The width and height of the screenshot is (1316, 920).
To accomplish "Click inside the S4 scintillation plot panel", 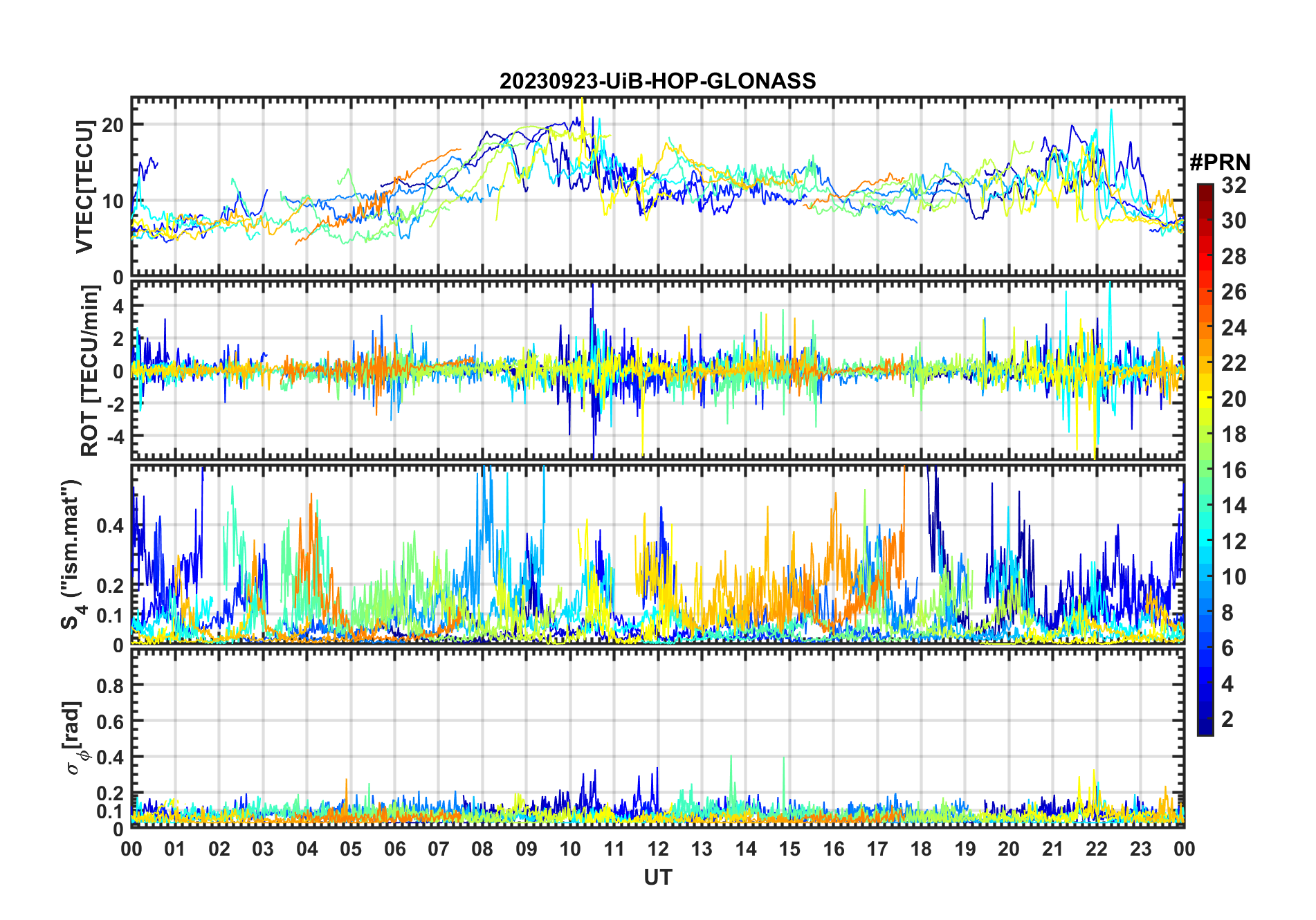I will click(657, 555).
